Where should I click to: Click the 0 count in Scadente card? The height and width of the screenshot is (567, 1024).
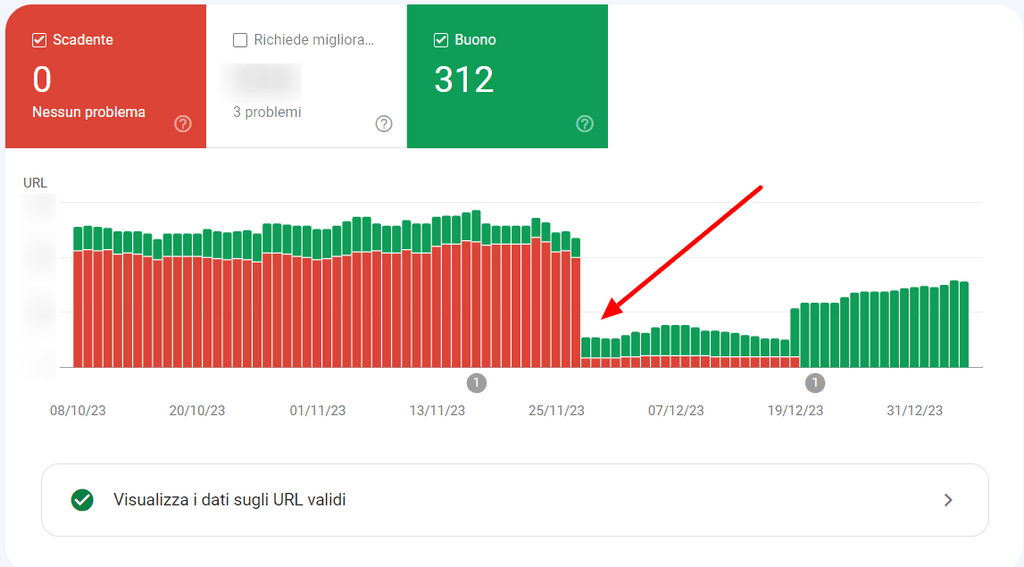point(42,80)
